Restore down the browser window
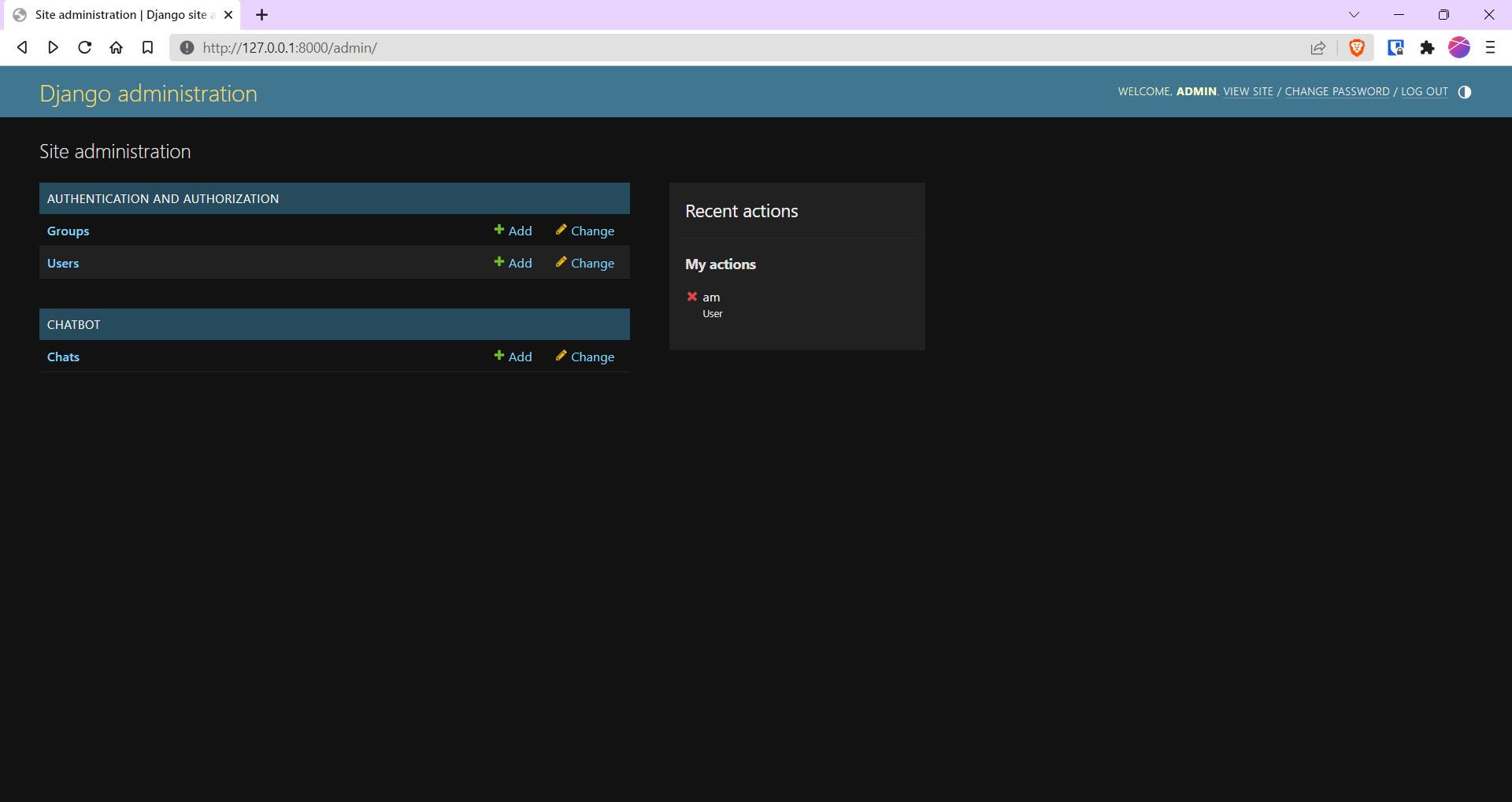This screenshot has width=1512, height=802. pyautogui.click(x=1443, y=15)
